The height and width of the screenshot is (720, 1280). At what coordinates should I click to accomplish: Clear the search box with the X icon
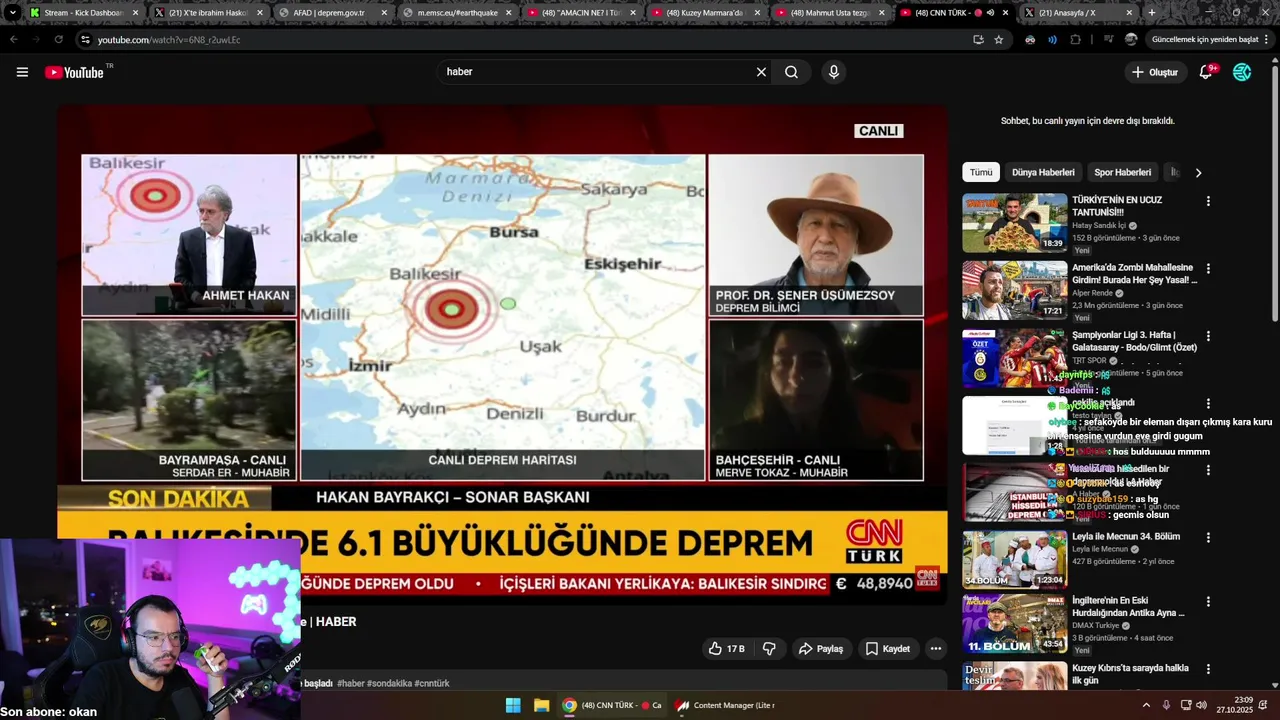761,72
